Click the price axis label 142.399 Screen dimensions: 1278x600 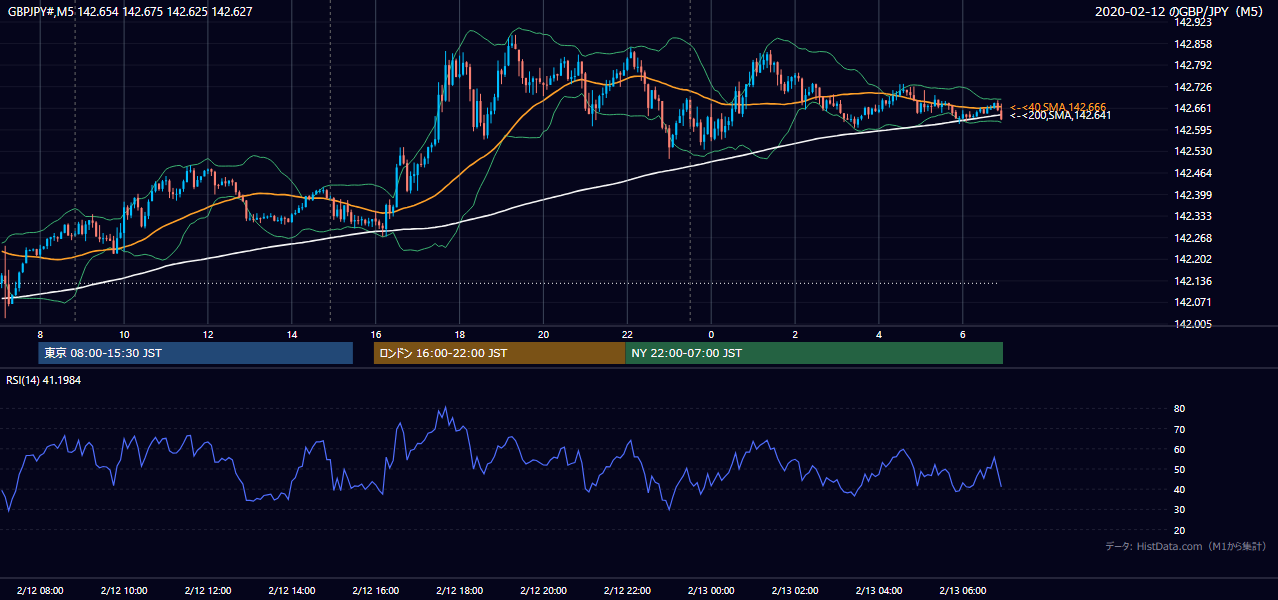pyautogui.click(x=1193, y=195)
